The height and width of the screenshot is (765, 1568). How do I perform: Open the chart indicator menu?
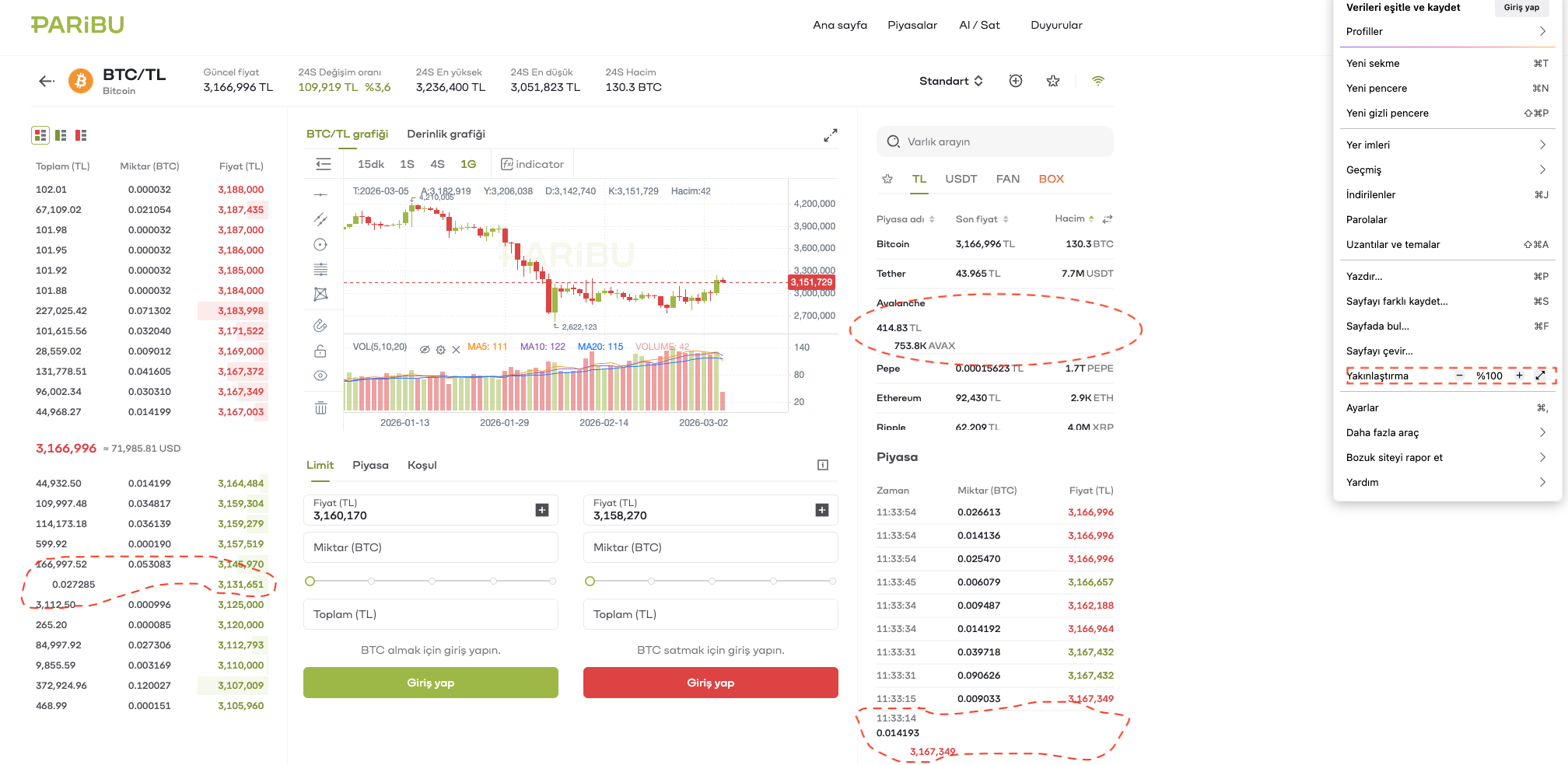coord(533,164)
